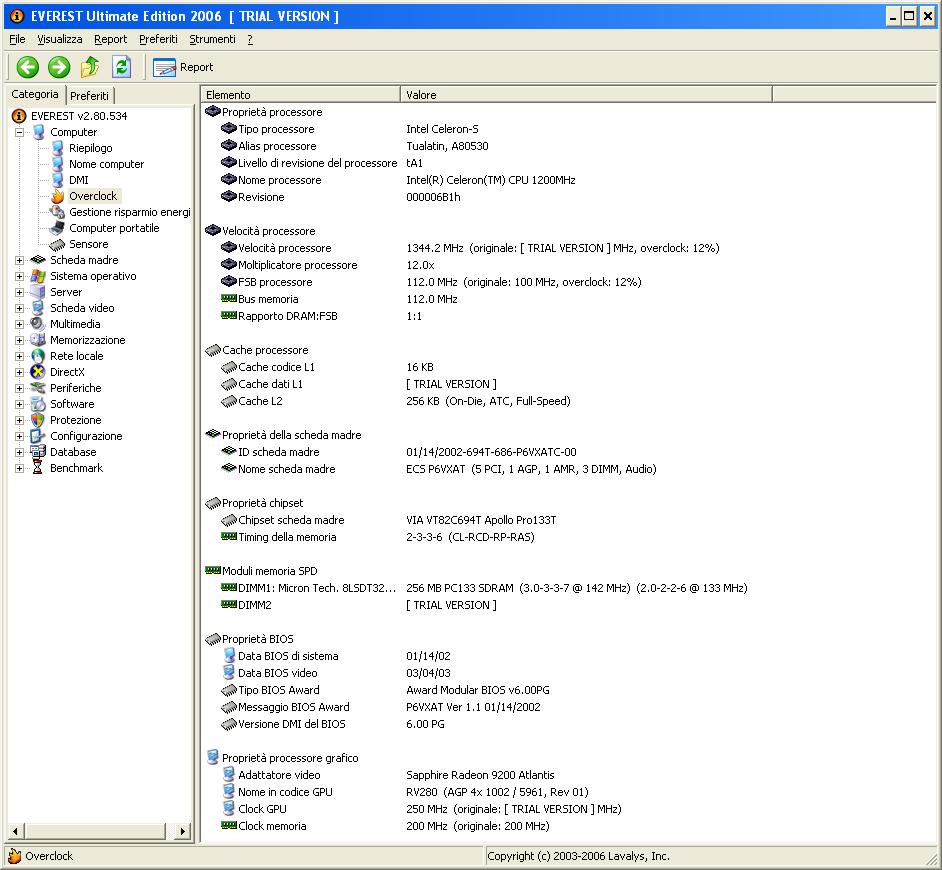Viewport: 942px width, 870px height.
Task: Expand the Sistema operativo node
Action: [19, 276]
